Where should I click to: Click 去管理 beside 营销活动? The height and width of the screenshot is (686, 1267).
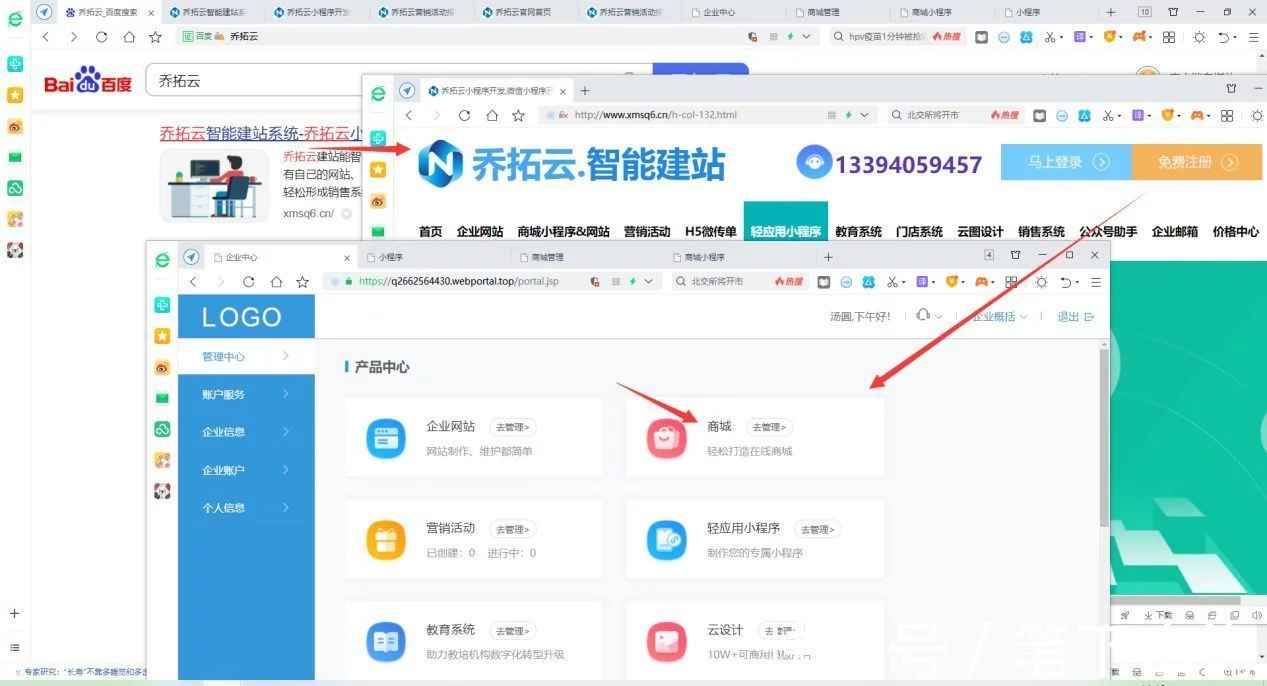512,529
